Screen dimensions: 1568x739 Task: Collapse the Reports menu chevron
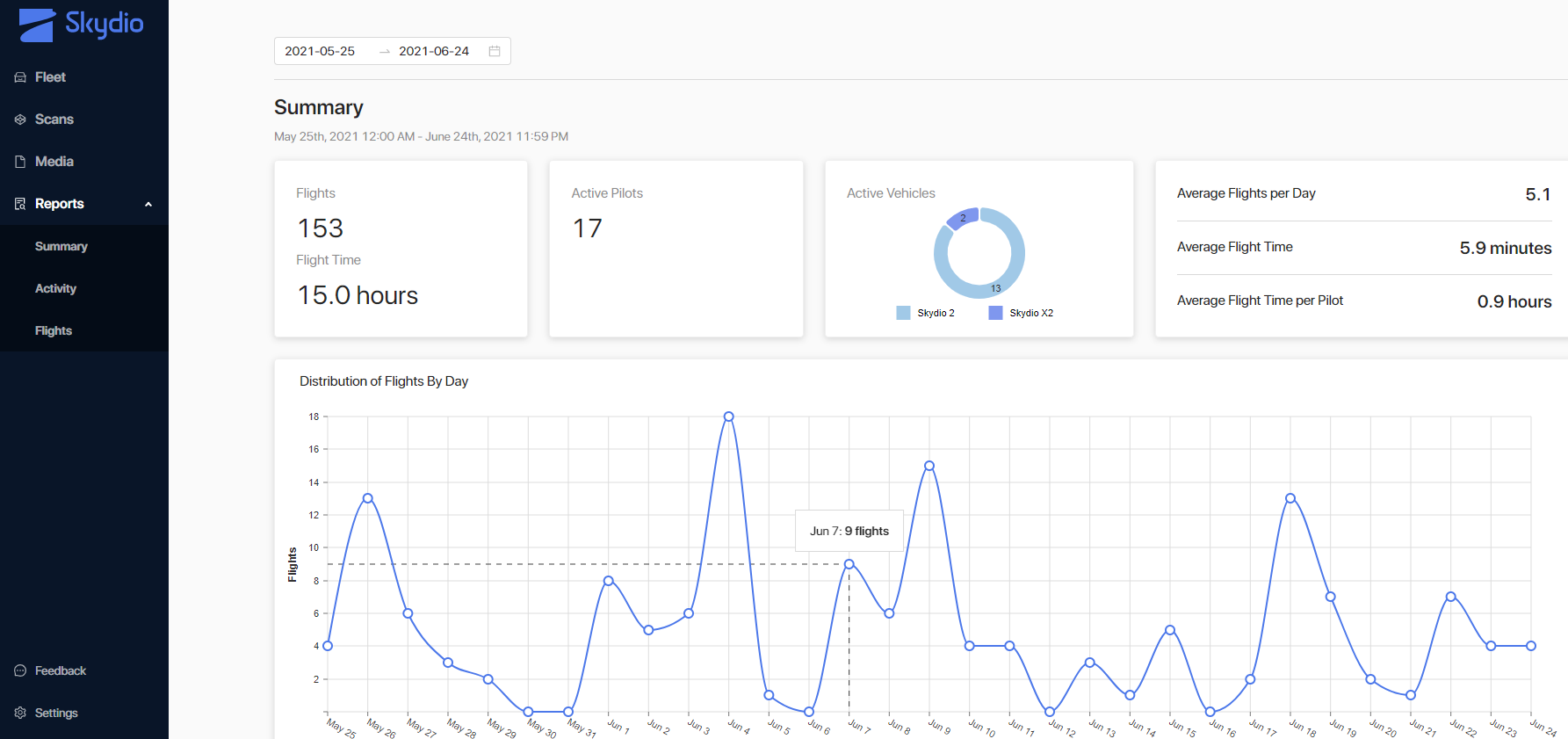pos(148,204)
